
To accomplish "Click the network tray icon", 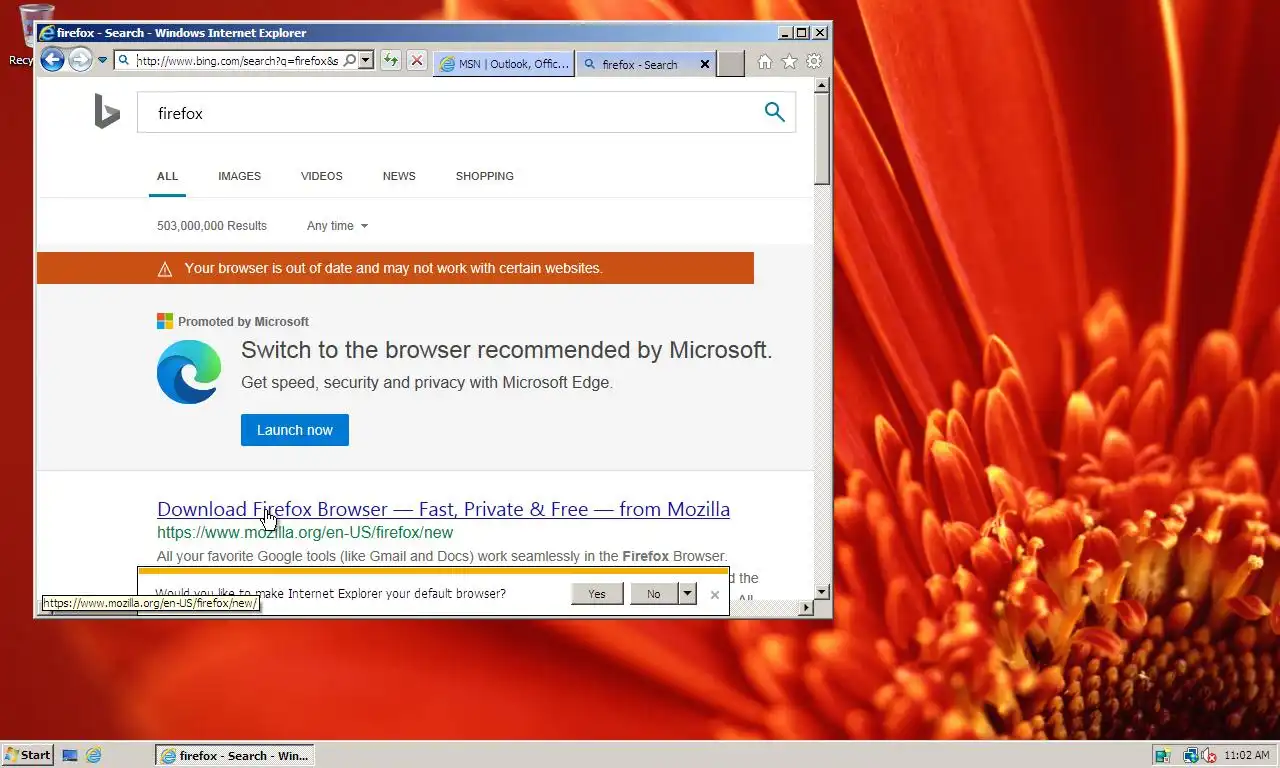I will 1190,755.
